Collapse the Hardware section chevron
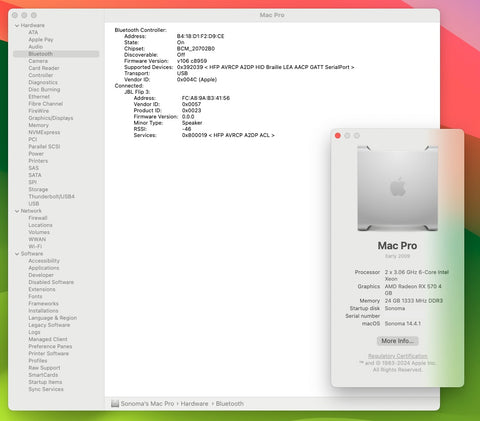The width and height of the screenshot is (480, 421). pyautogui.click(x=17, y=26)
